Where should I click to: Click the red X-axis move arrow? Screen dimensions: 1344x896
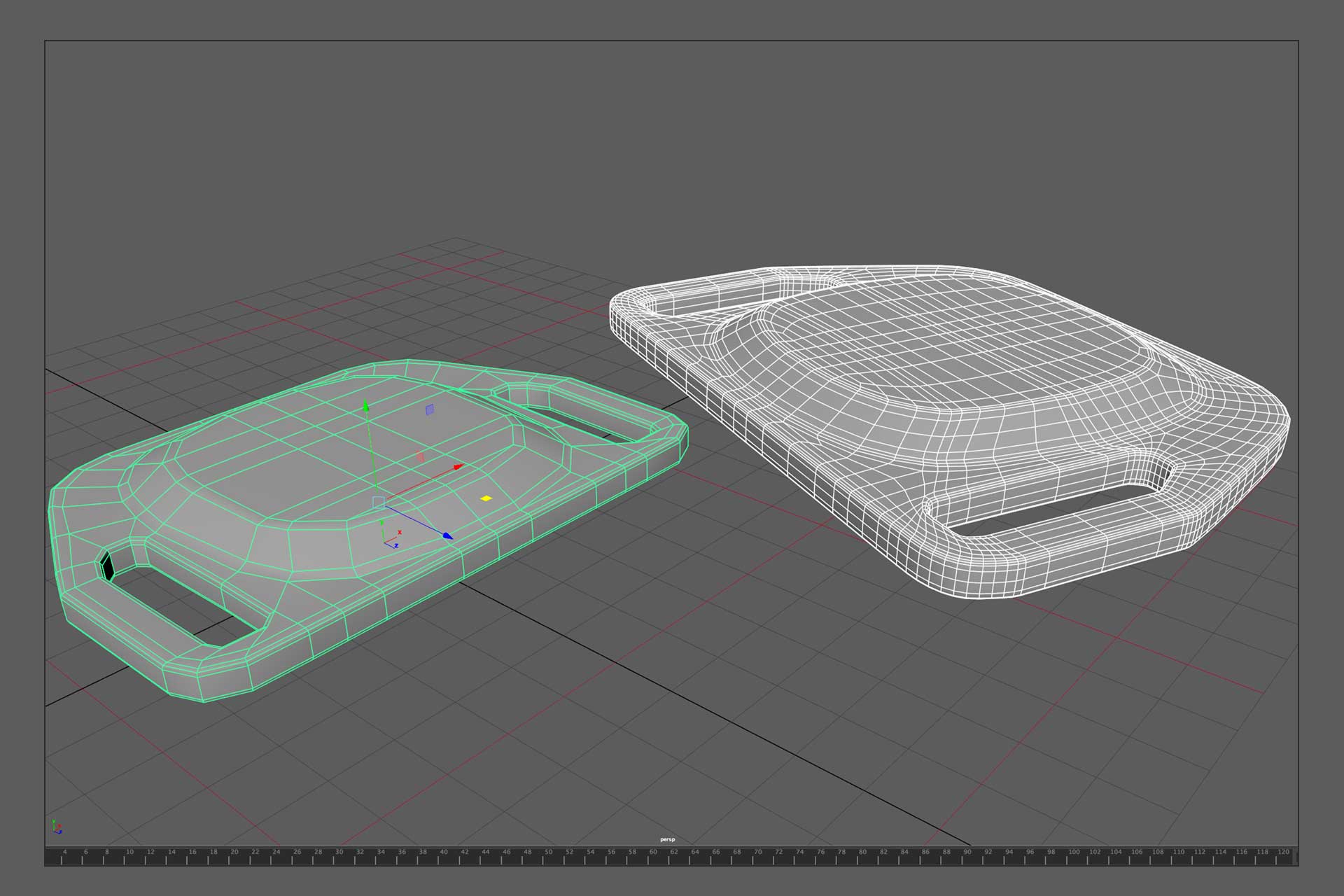coord(458,466)
